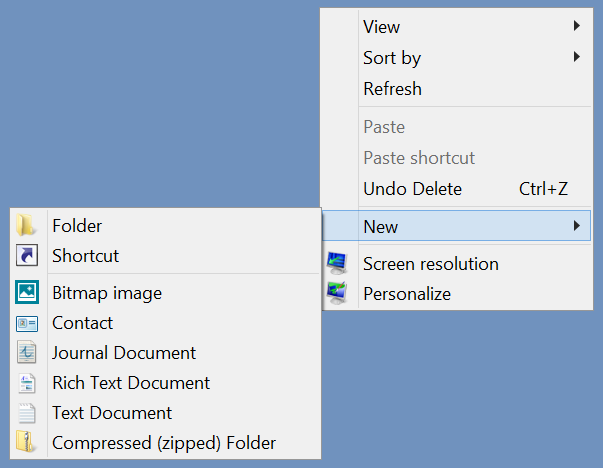Select Undo Delete in context menu
This screenshot has height=468, width=603.
(x=456, y=189)
